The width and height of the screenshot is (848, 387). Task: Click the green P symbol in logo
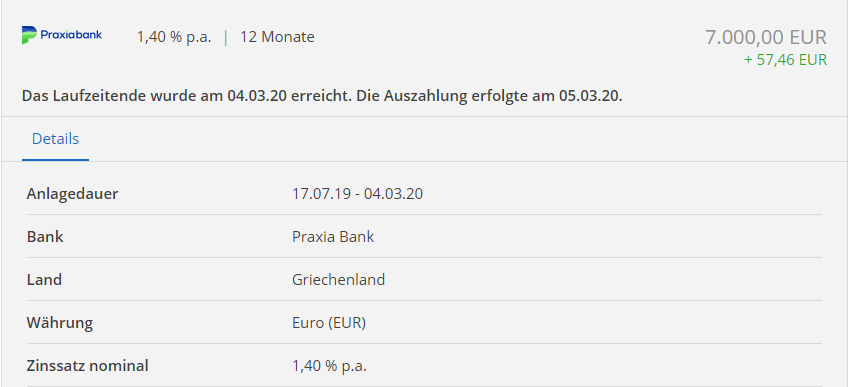pyautogui.click(x=29, y=35)
